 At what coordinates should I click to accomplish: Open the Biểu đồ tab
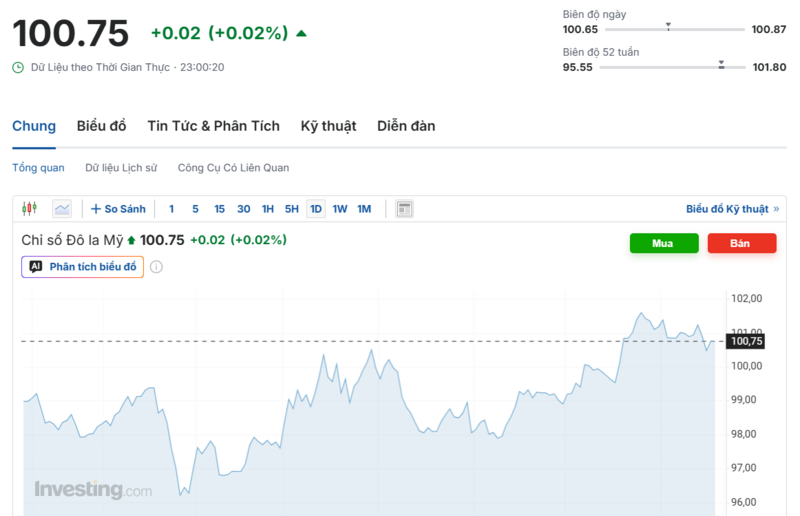102,126
